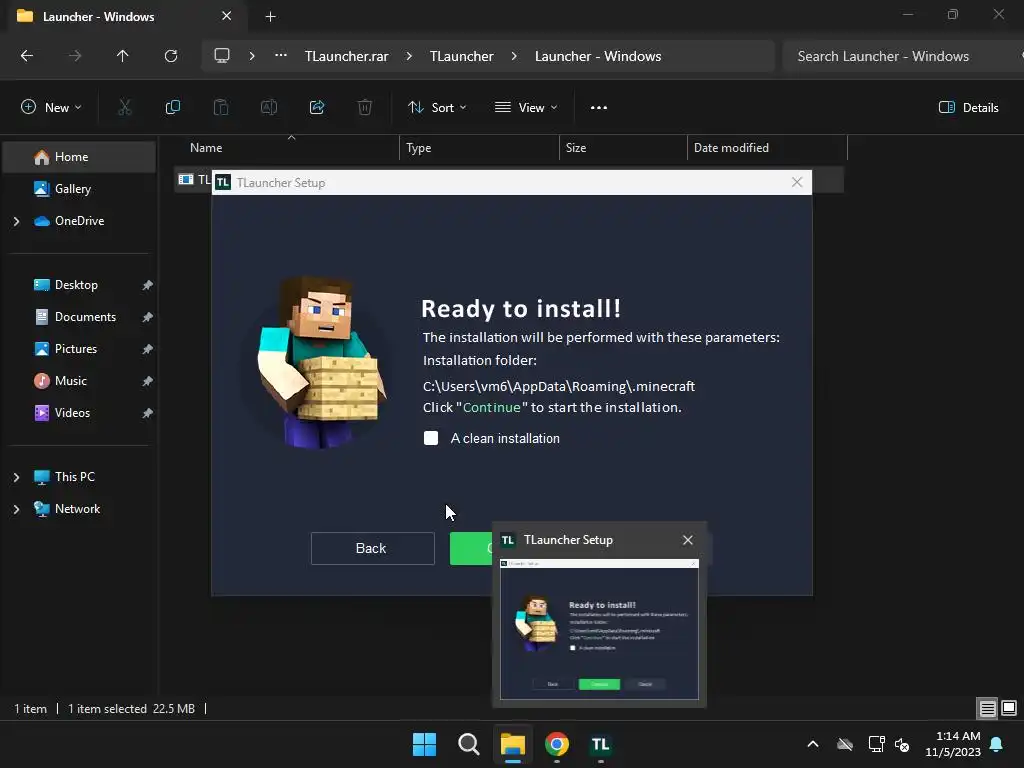Close the TLauncher Setup dialog
1024x768 pixels.
pos(797,182)
